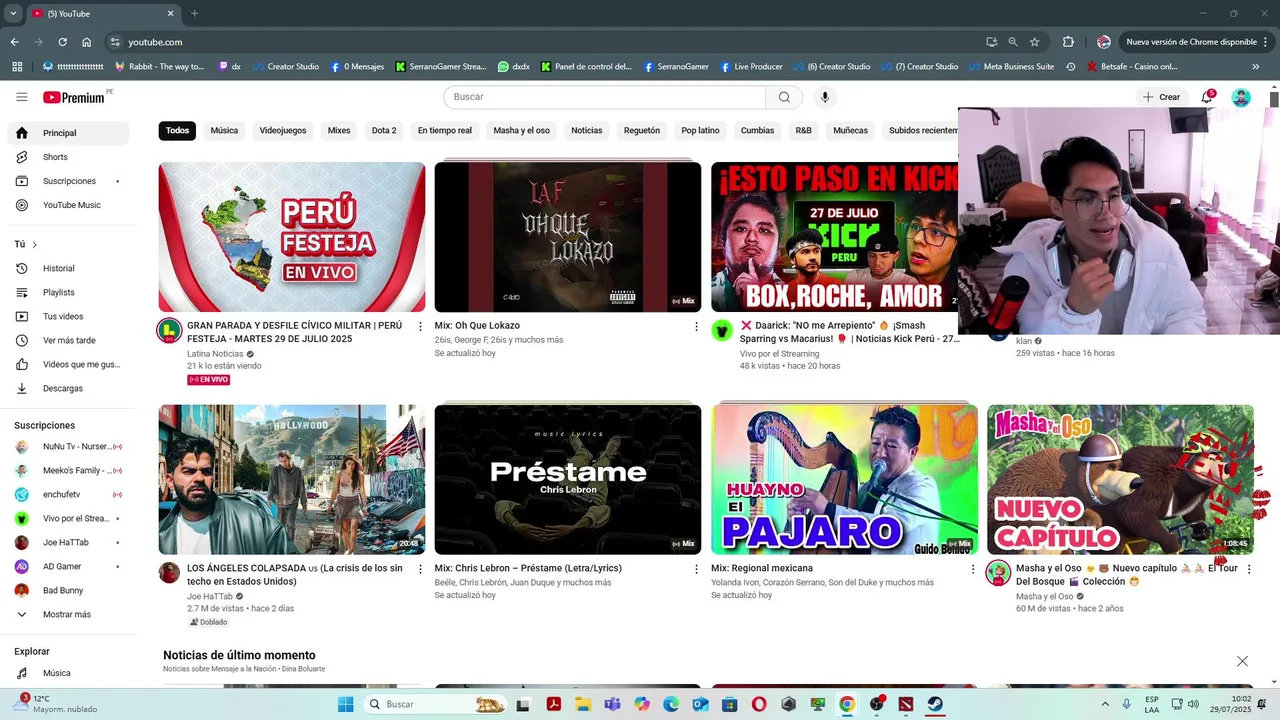The image size is (1280, 720).
Task: Click the YouTube search input field
Action: [604, 97]
